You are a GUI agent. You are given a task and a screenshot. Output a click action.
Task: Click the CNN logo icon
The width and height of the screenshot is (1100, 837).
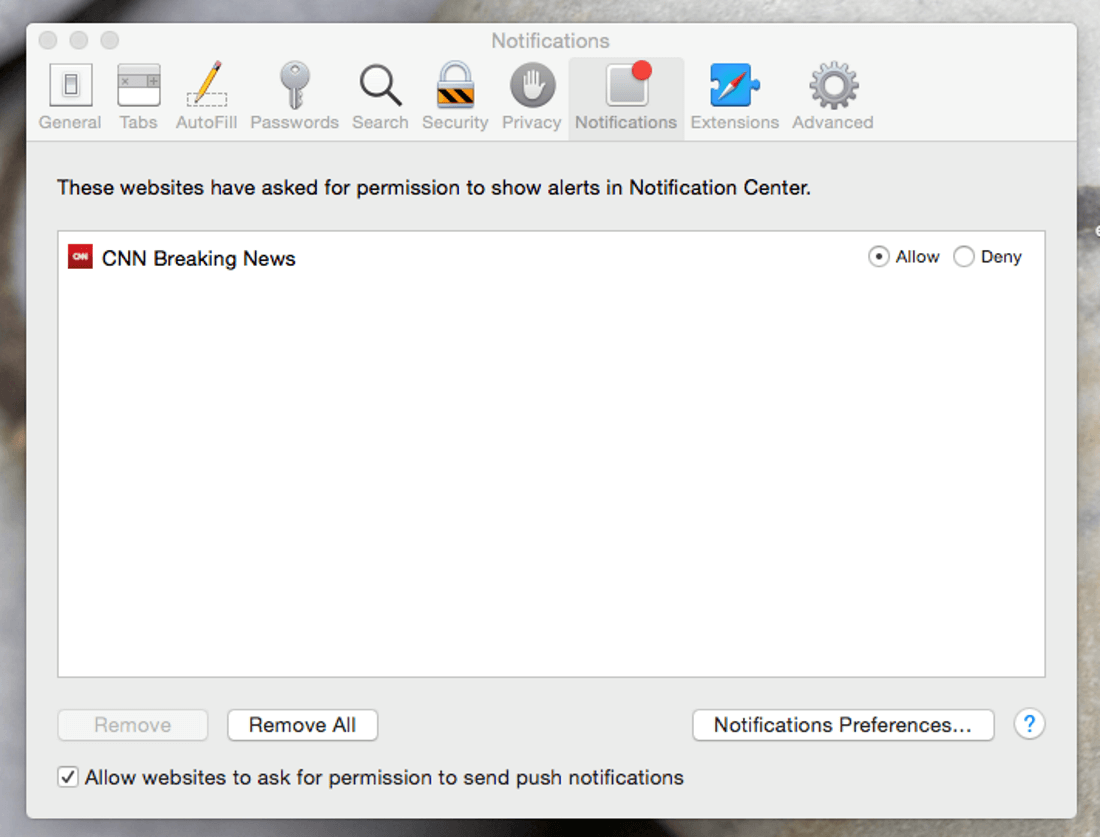point(80,257)
